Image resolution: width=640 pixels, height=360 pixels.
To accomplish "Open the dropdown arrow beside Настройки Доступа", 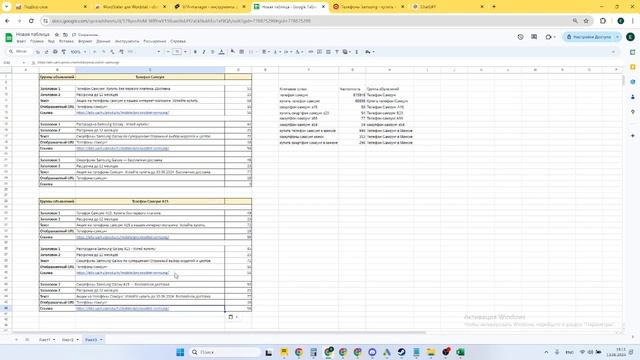I will click(618, 37).
